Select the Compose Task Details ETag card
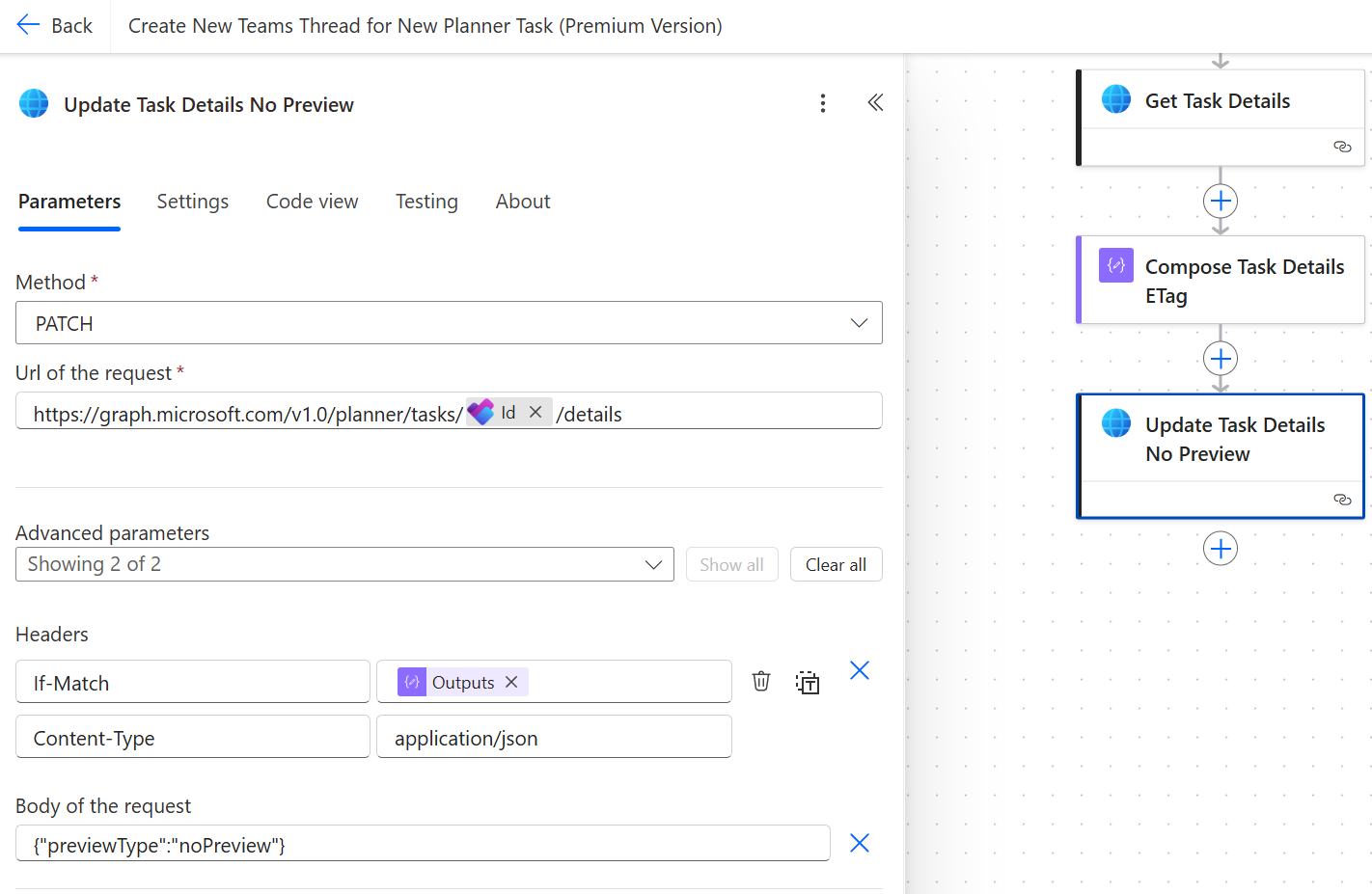This screenshot has width=1372, height=894. click(x=1221, y=280)
